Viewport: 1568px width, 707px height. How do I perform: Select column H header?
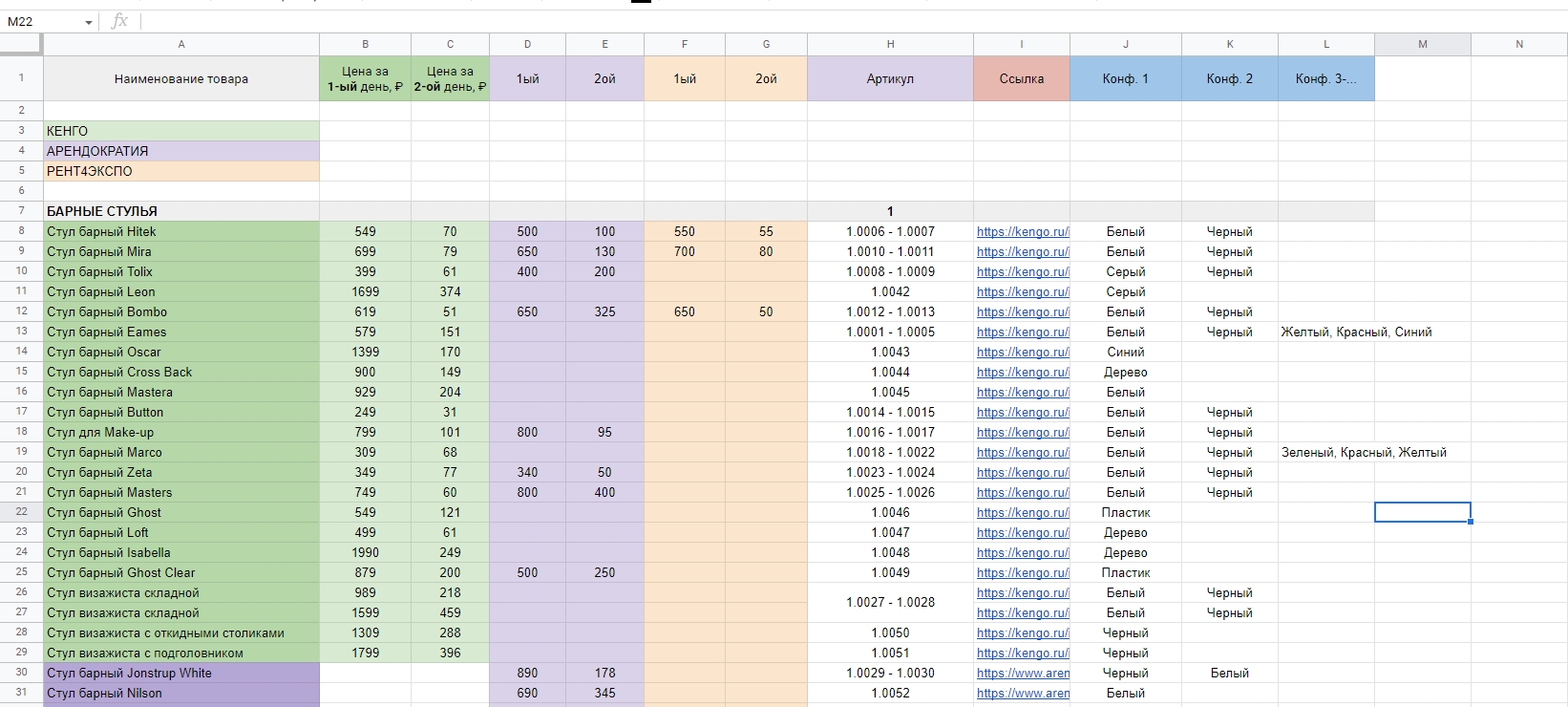pos(890,44)
